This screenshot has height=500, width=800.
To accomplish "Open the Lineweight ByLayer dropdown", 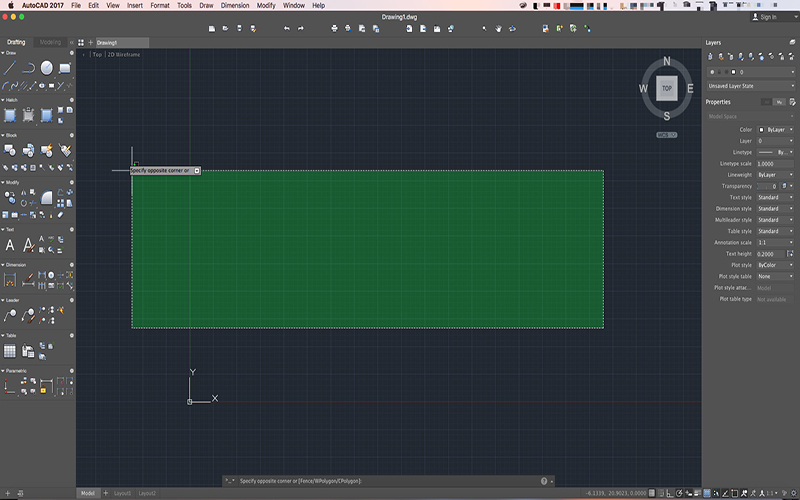I will 775,174.
